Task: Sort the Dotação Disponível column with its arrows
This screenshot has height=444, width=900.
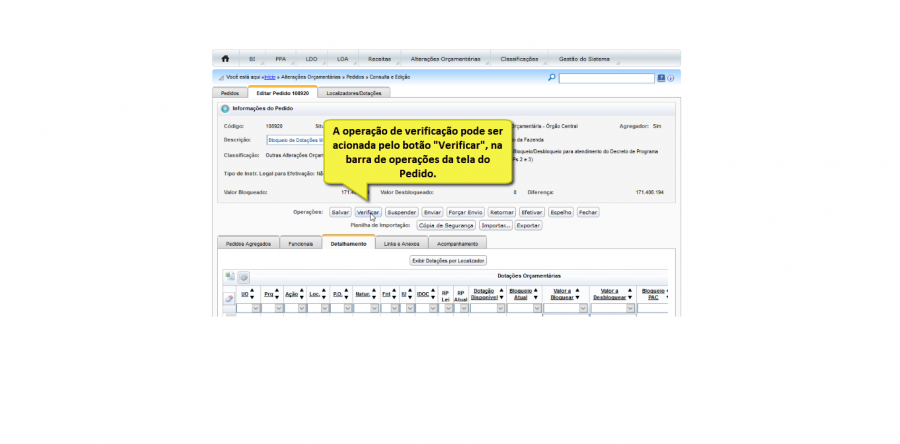Action: 501,294
